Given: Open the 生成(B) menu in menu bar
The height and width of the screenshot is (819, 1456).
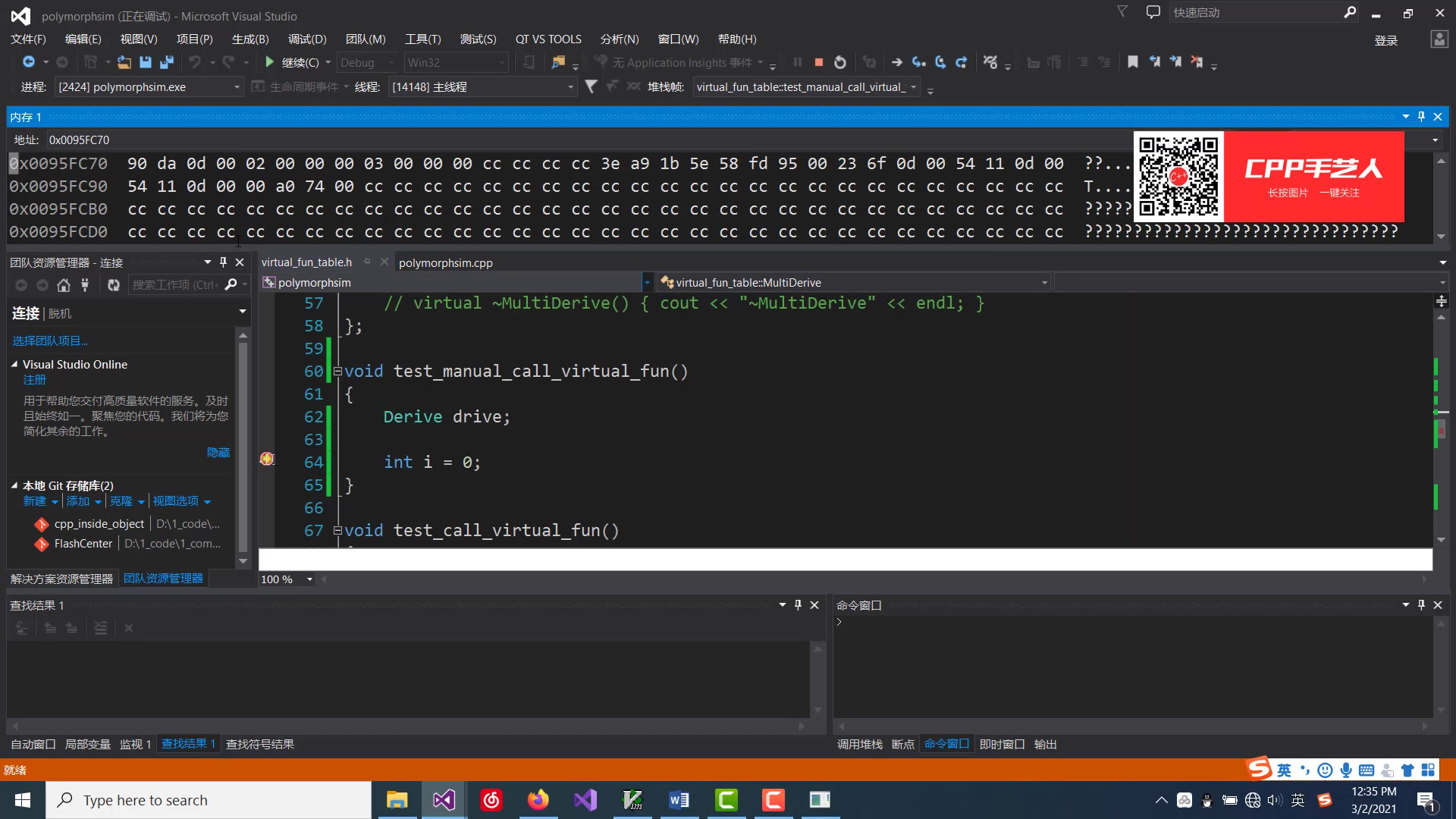Looking at the screenshot, I should [250, 38].
